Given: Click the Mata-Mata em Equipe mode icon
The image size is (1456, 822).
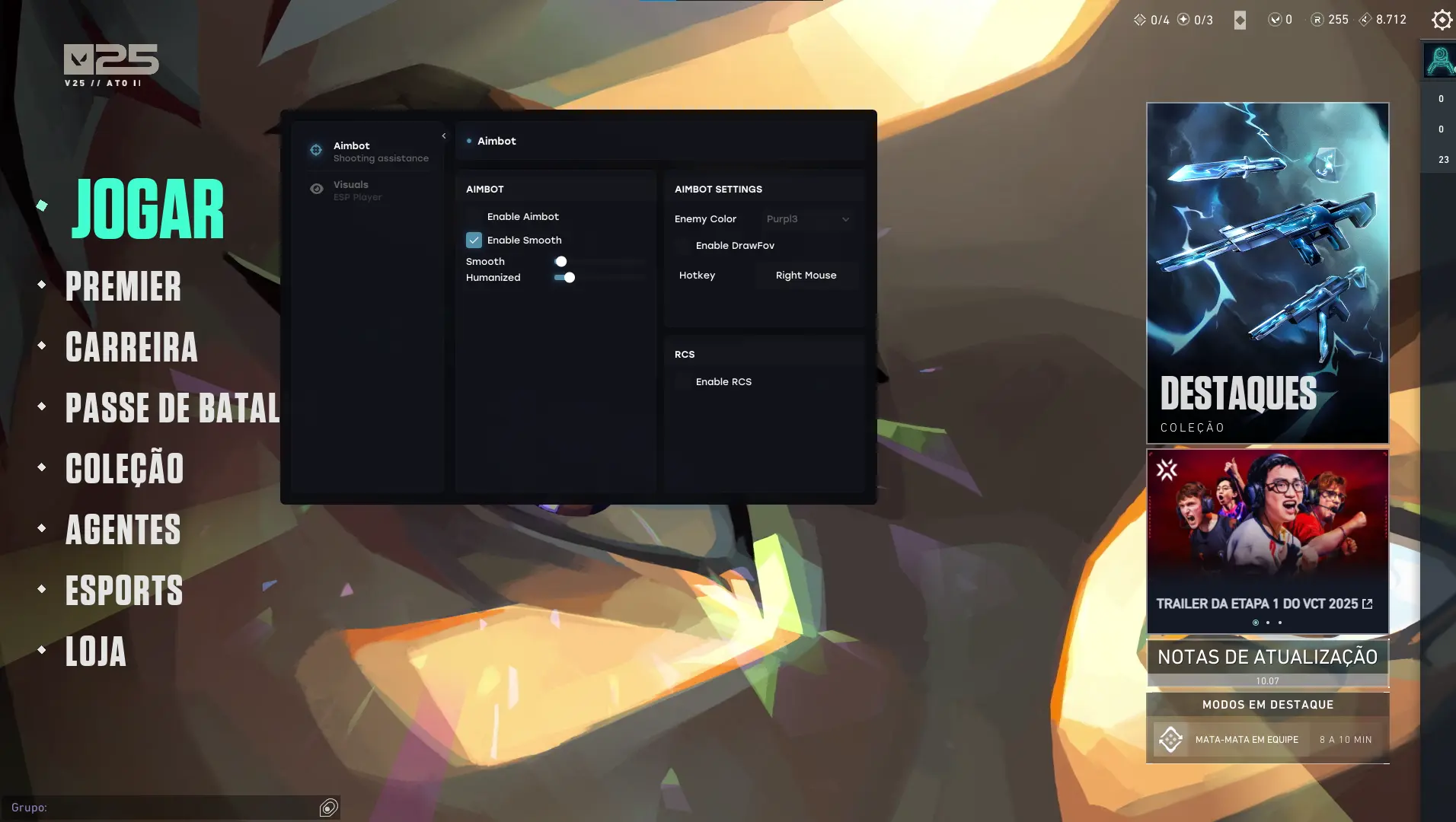Looking at the screenshot, I should (1171, 739).
